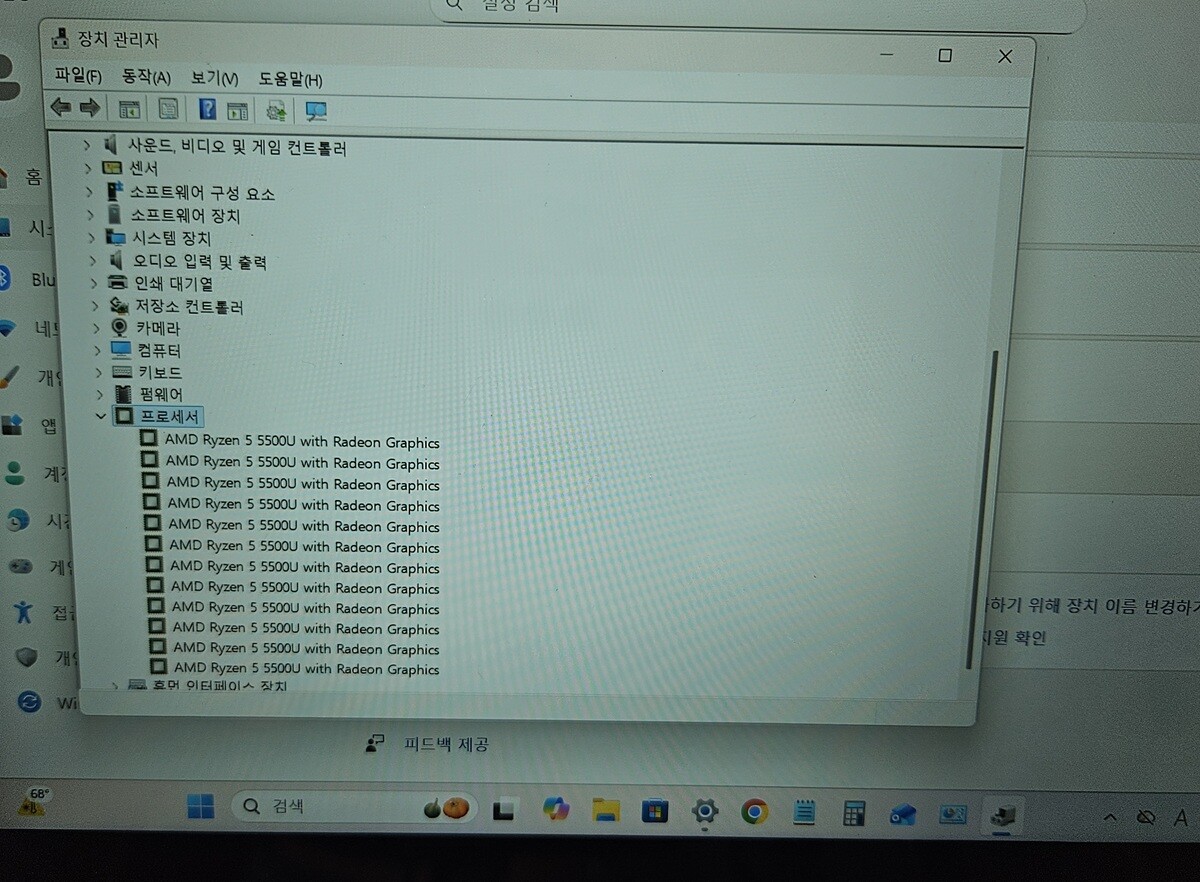Viewport: 1200px width, 882px height.
Task: Open the 파일(F) menu
Action: click(78, 76)
